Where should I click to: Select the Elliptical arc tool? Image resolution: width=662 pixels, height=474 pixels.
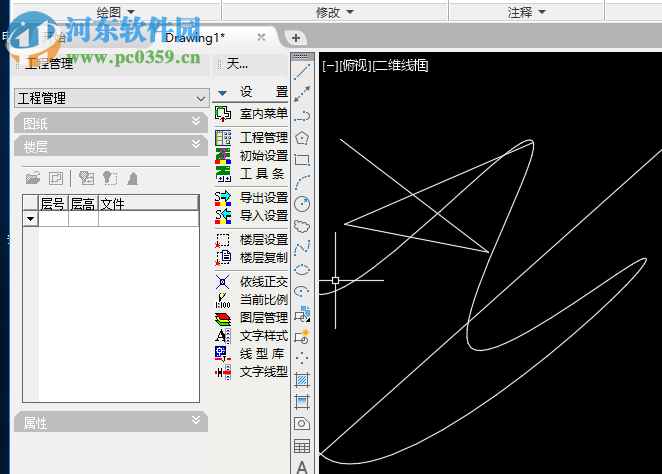[302, 292]
